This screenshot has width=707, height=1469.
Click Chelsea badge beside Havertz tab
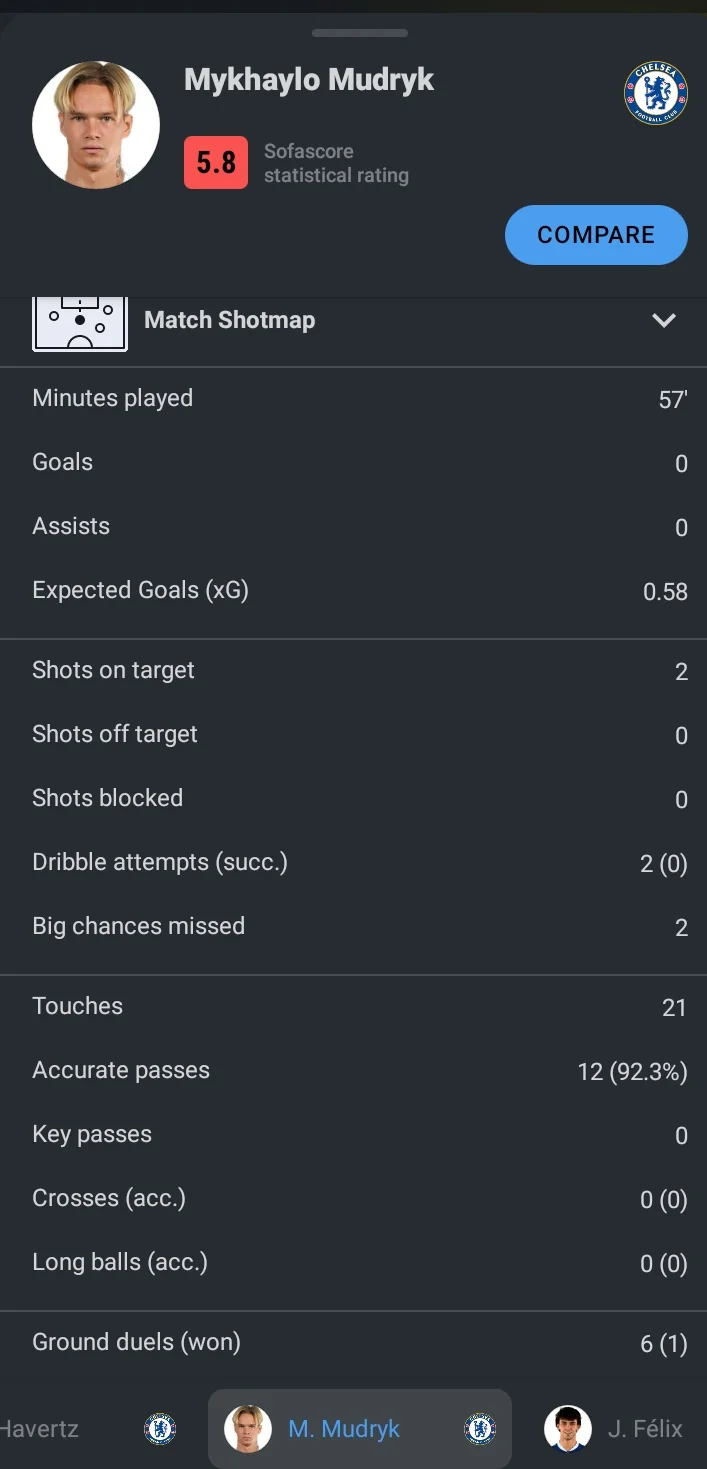coord(160,1429)
